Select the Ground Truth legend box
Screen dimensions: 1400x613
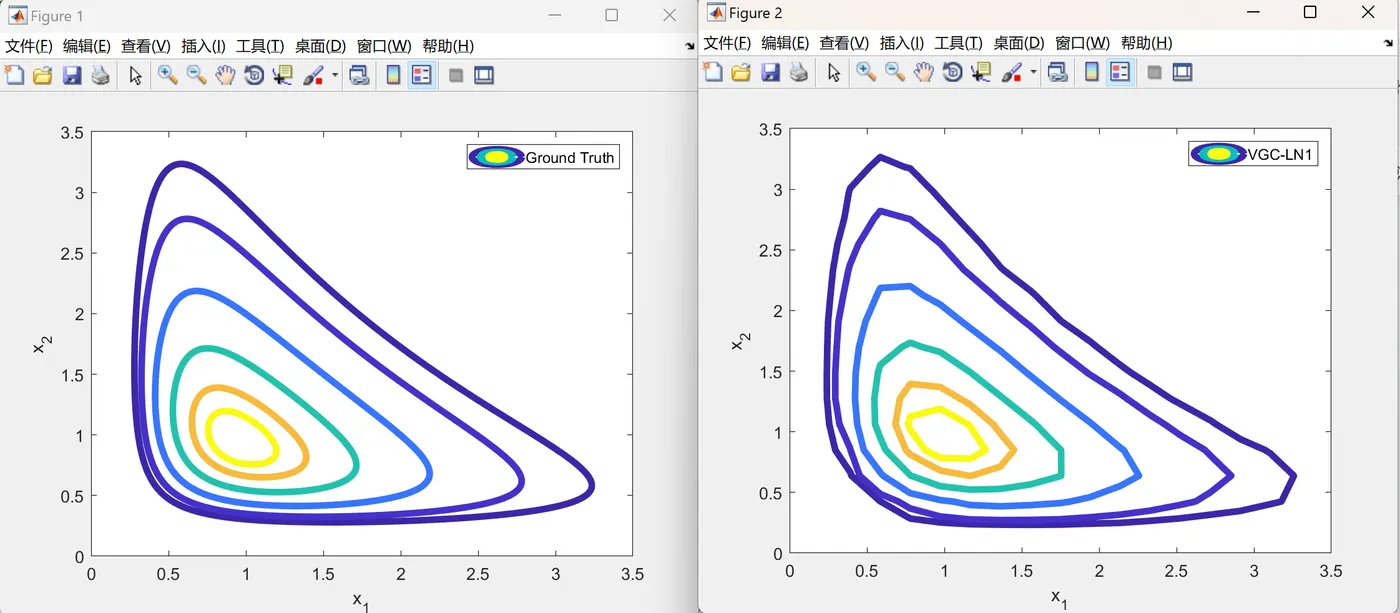pyautogui.click(x=543, y=157)
